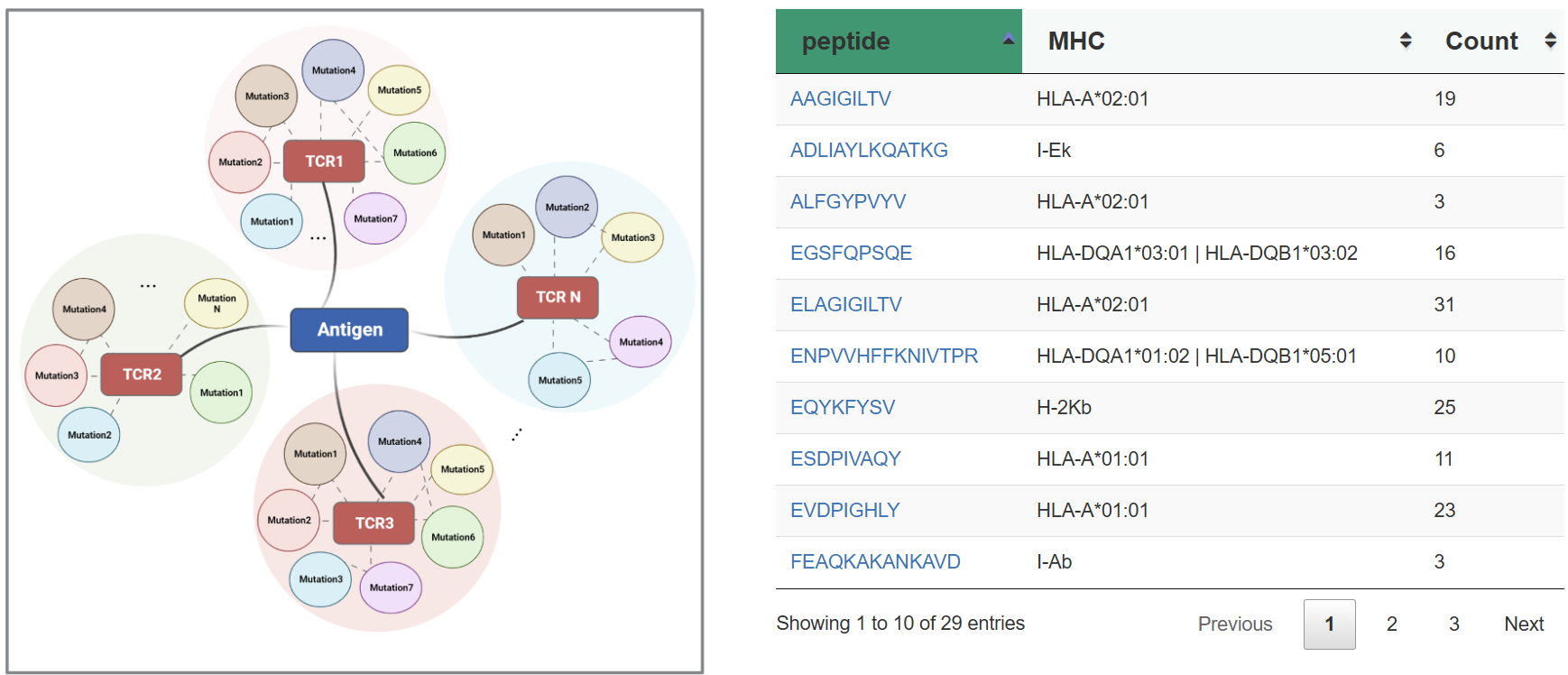This screenshot has height=675, width=1568.
Task: Click the Previous page button
Action: (x=1234, y=624)
